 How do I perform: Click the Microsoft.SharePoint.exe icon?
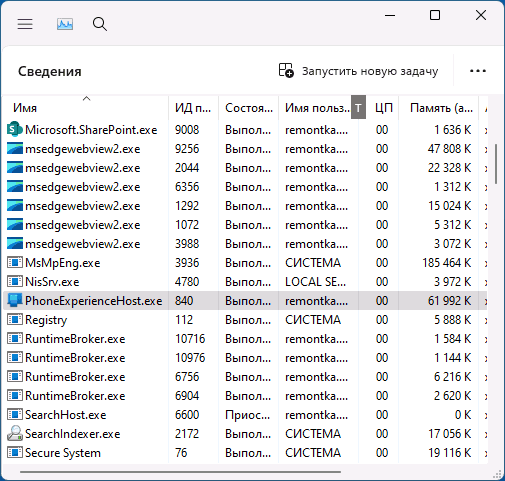point(15,130)
